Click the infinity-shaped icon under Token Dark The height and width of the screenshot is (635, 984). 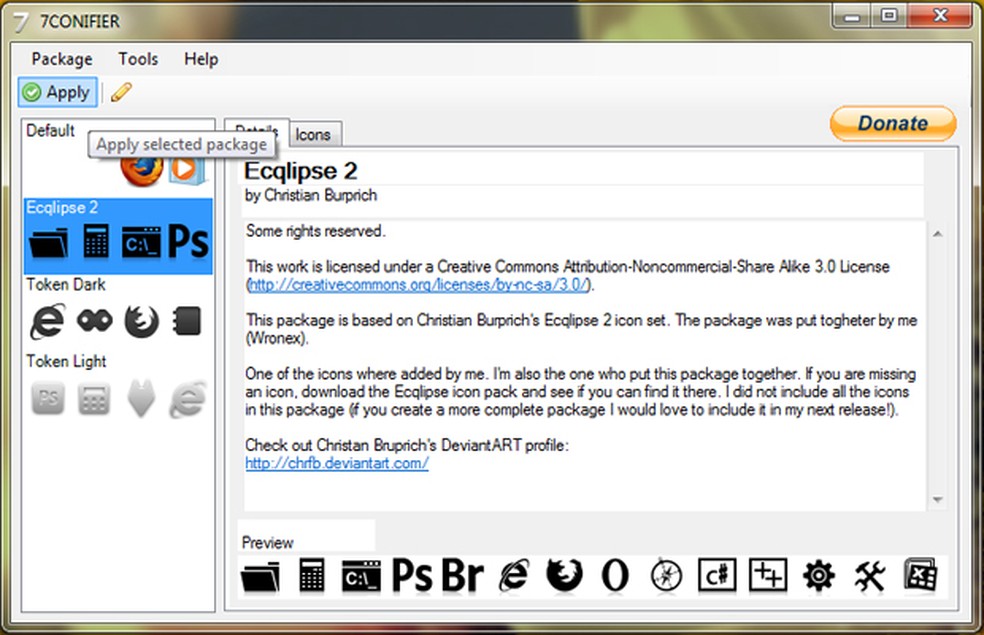click(x=95, y=321)
